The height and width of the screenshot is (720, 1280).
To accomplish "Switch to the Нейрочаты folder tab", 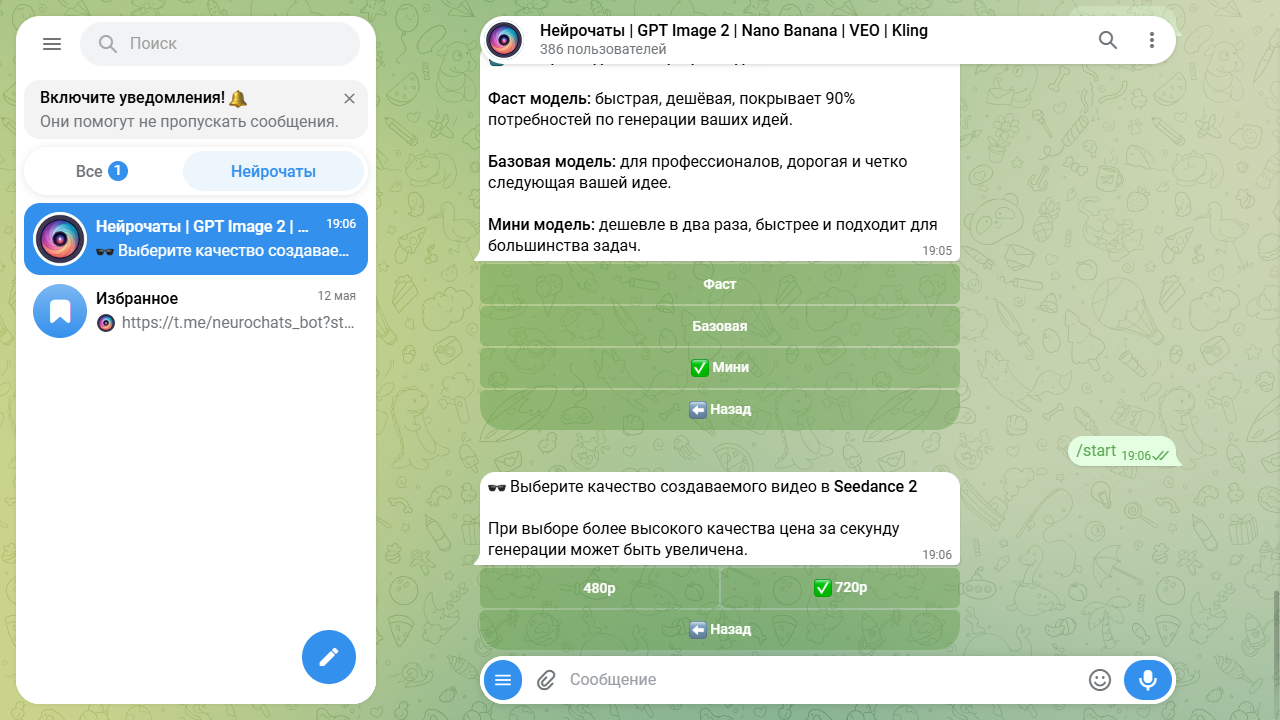I will pyautogui.click(x=273, y=171).
